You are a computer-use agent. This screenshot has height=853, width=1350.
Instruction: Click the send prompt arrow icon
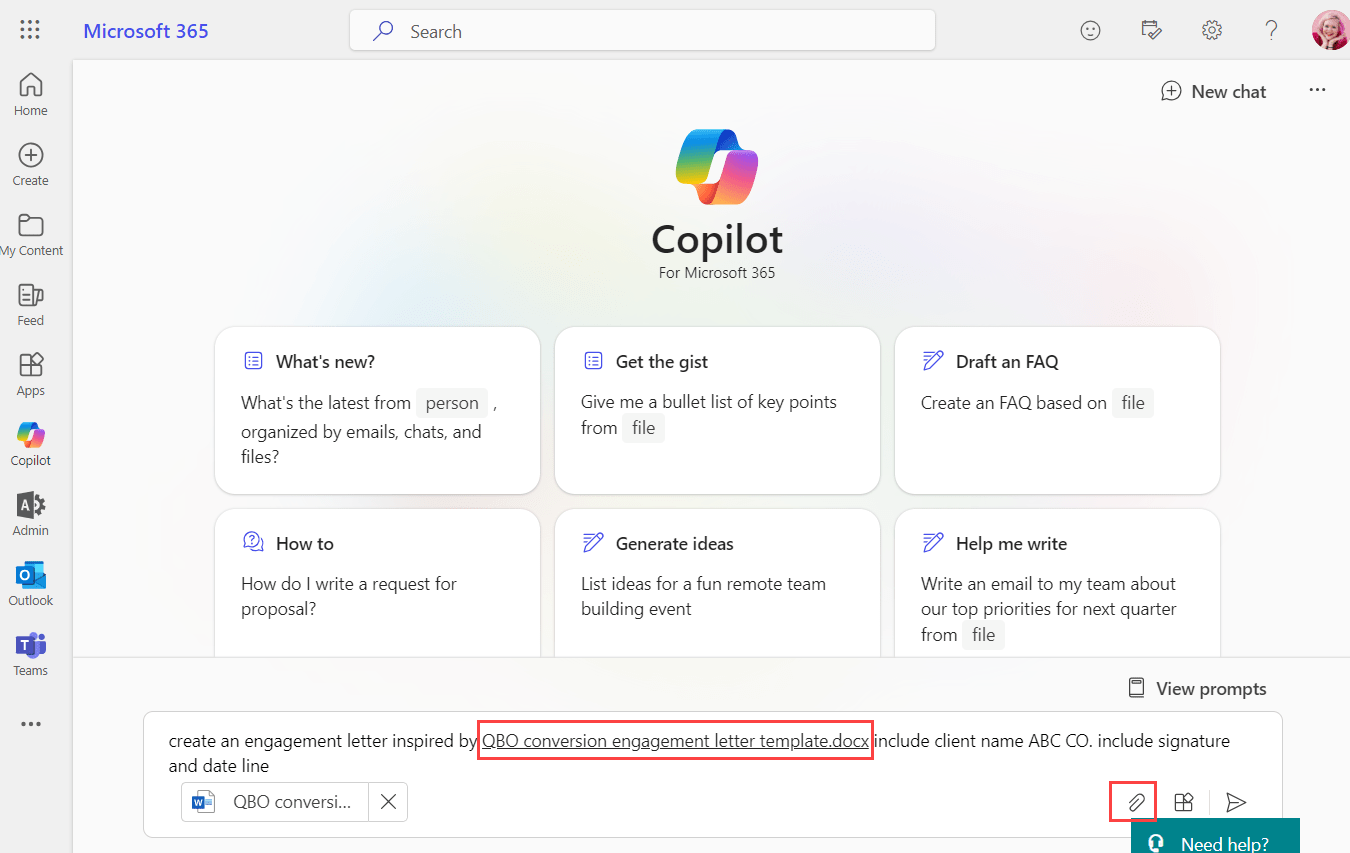(1236, 801)
